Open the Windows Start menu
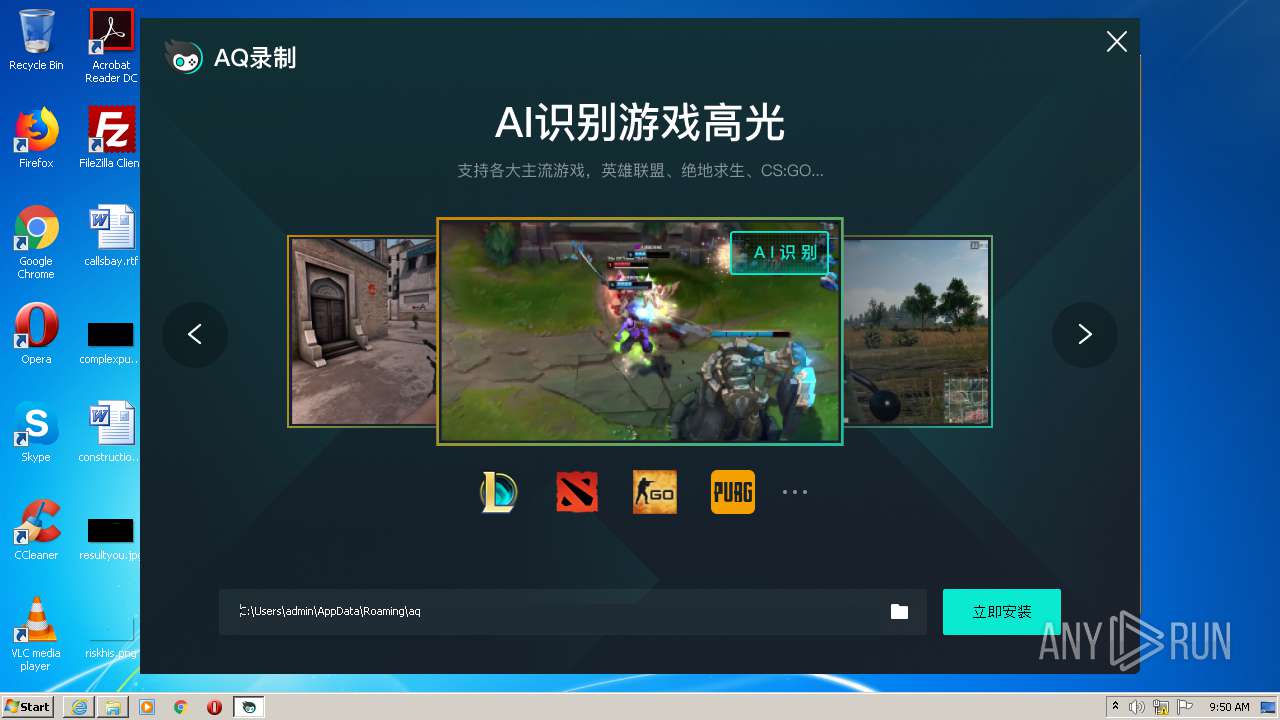The width and height of the screenshot is (1280, 720). click(x=28, y=706)
